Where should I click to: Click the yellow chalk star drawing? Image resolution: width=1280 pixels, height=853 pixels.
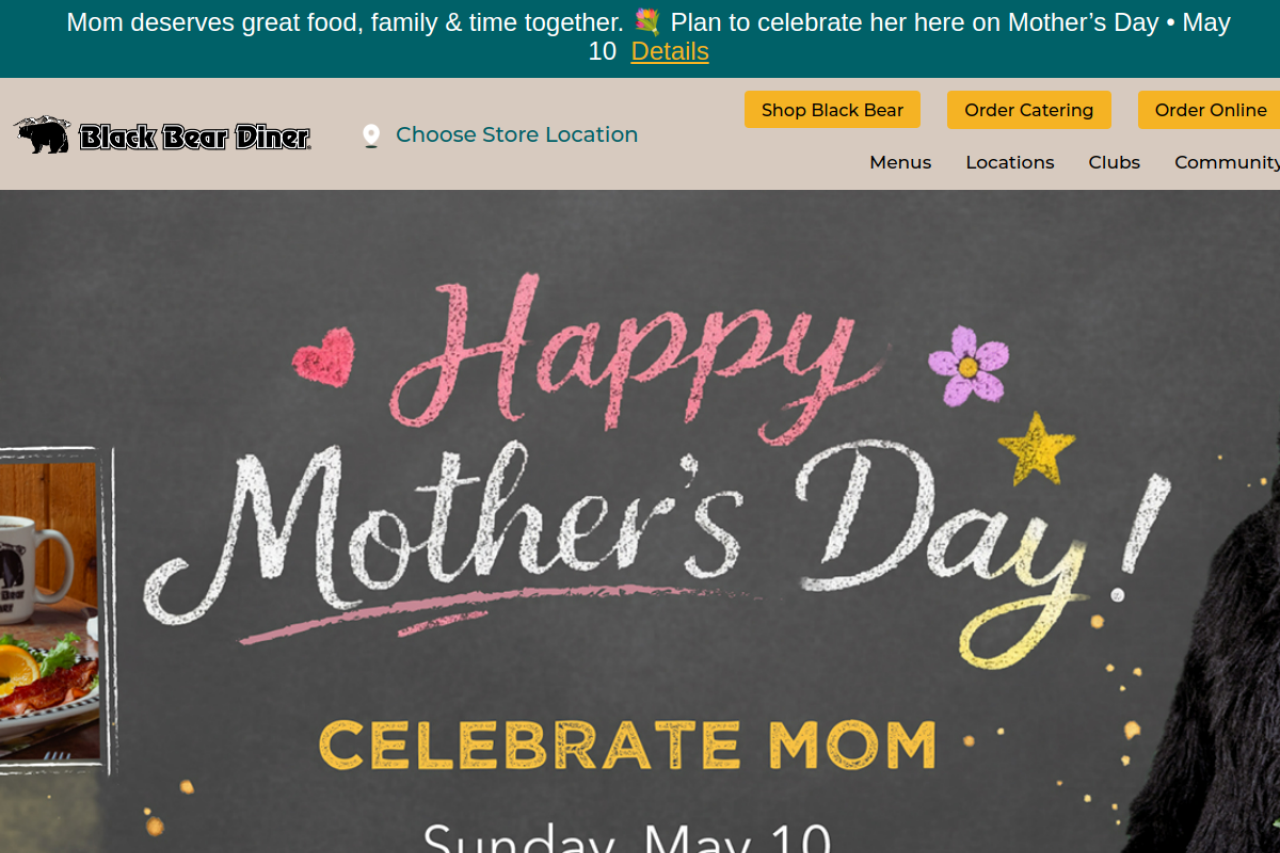1036,449
